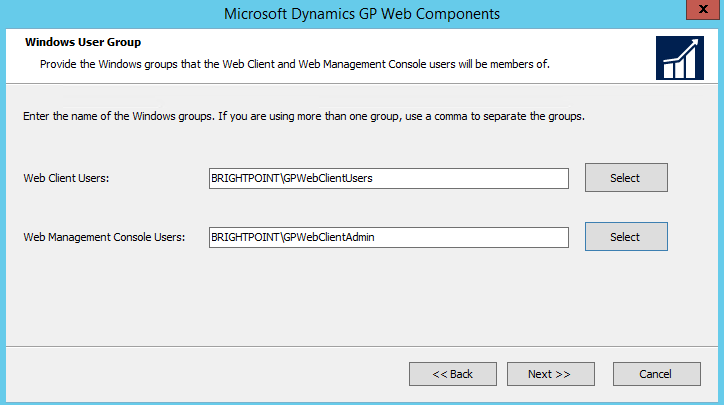
Task: Click the 'Provide the Windows groups' description text
Action: pyautogui.click(x=294, y=64)
